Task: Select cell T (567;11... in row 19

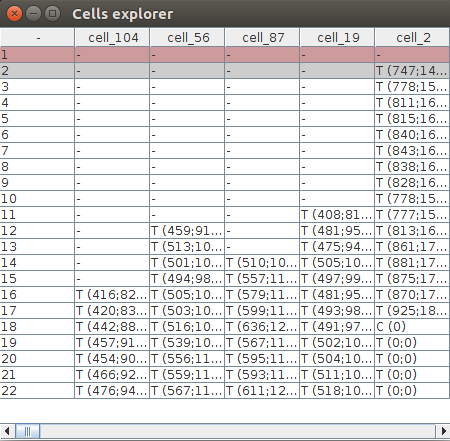Action: pos(262,343)
